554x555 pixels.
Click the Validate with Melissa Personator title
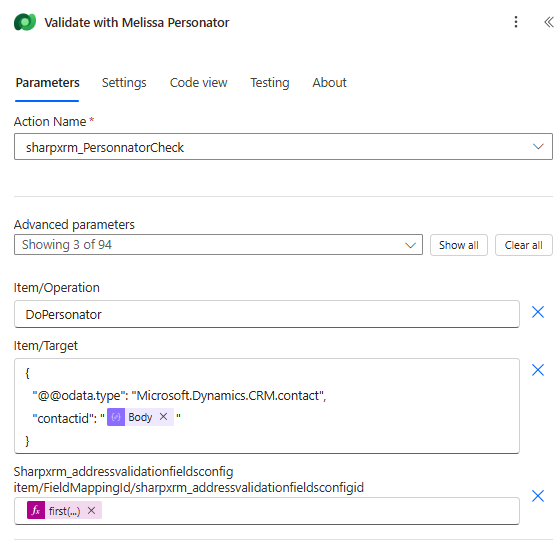coord(137,23)
